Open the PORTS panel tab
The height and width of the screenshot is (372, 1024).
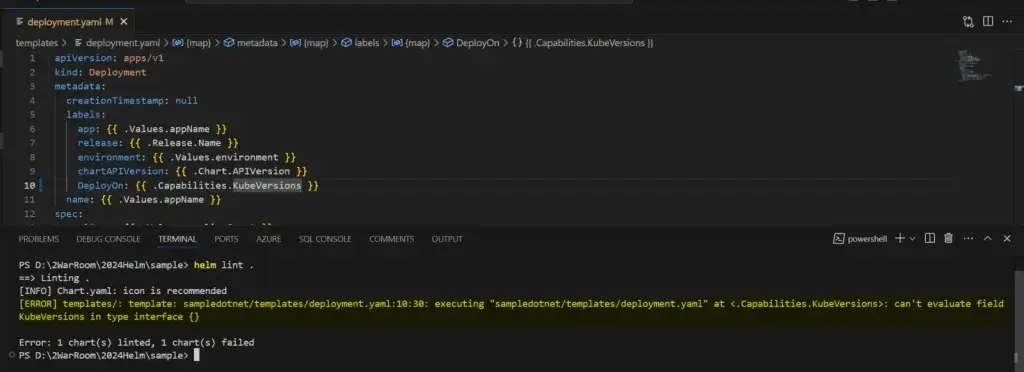coord(226,239)
